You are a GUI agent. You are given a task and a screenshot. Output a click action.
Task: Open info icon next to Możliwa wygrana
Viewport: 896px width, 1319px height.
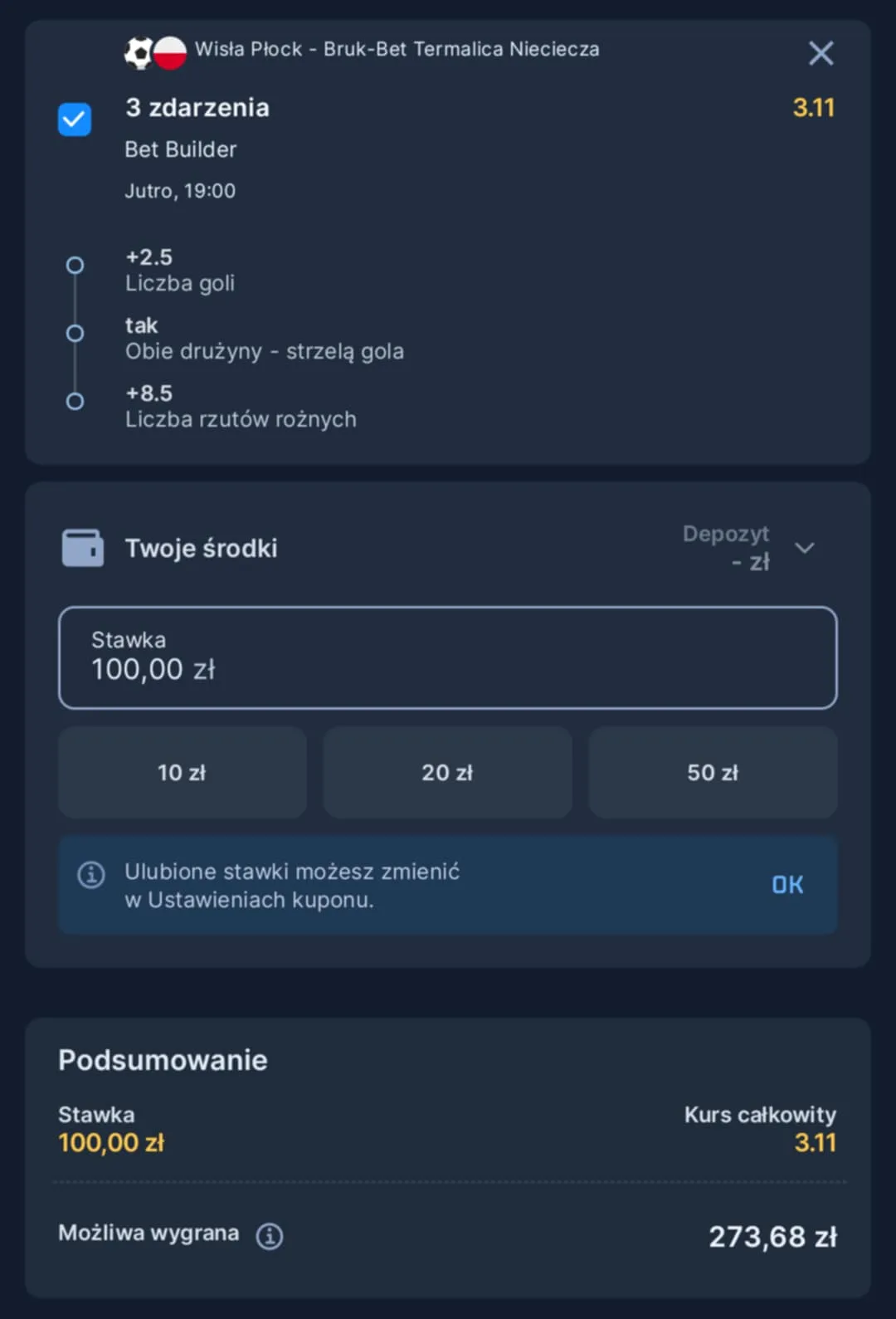click(x=270, y=1236)
